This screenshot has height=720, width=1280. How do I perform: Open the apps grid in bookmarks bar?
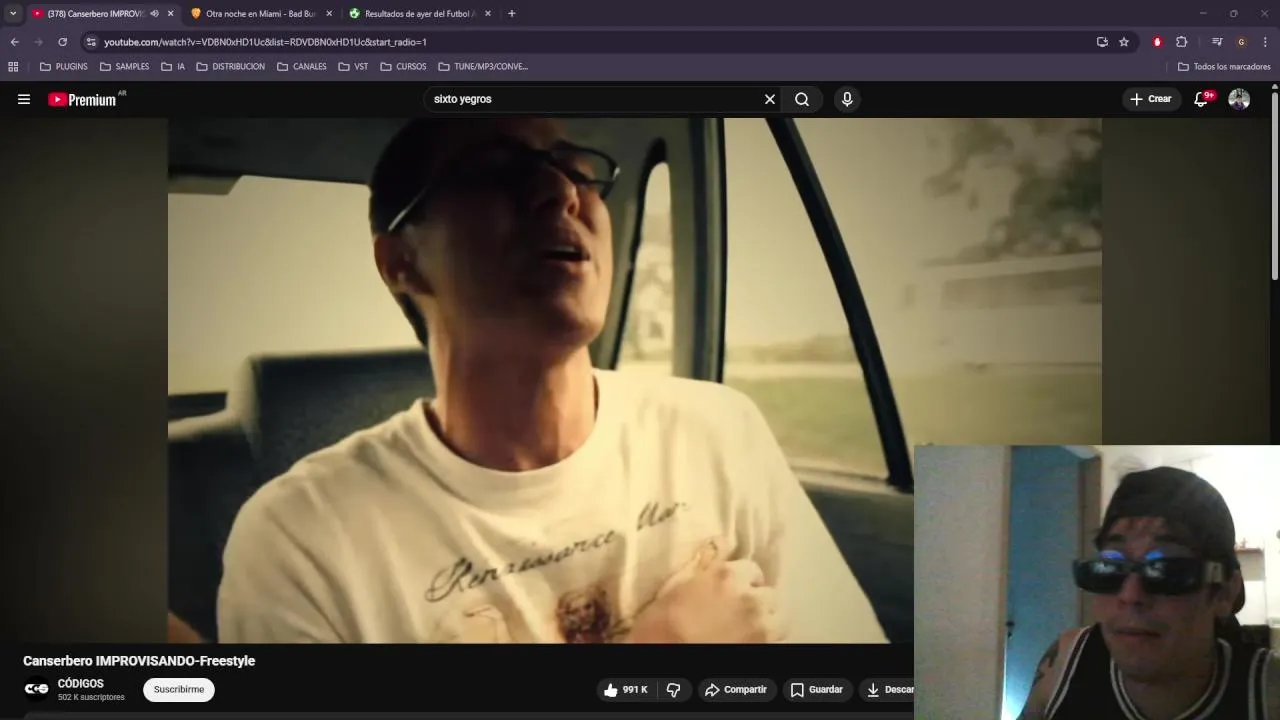tap(13, 67)
